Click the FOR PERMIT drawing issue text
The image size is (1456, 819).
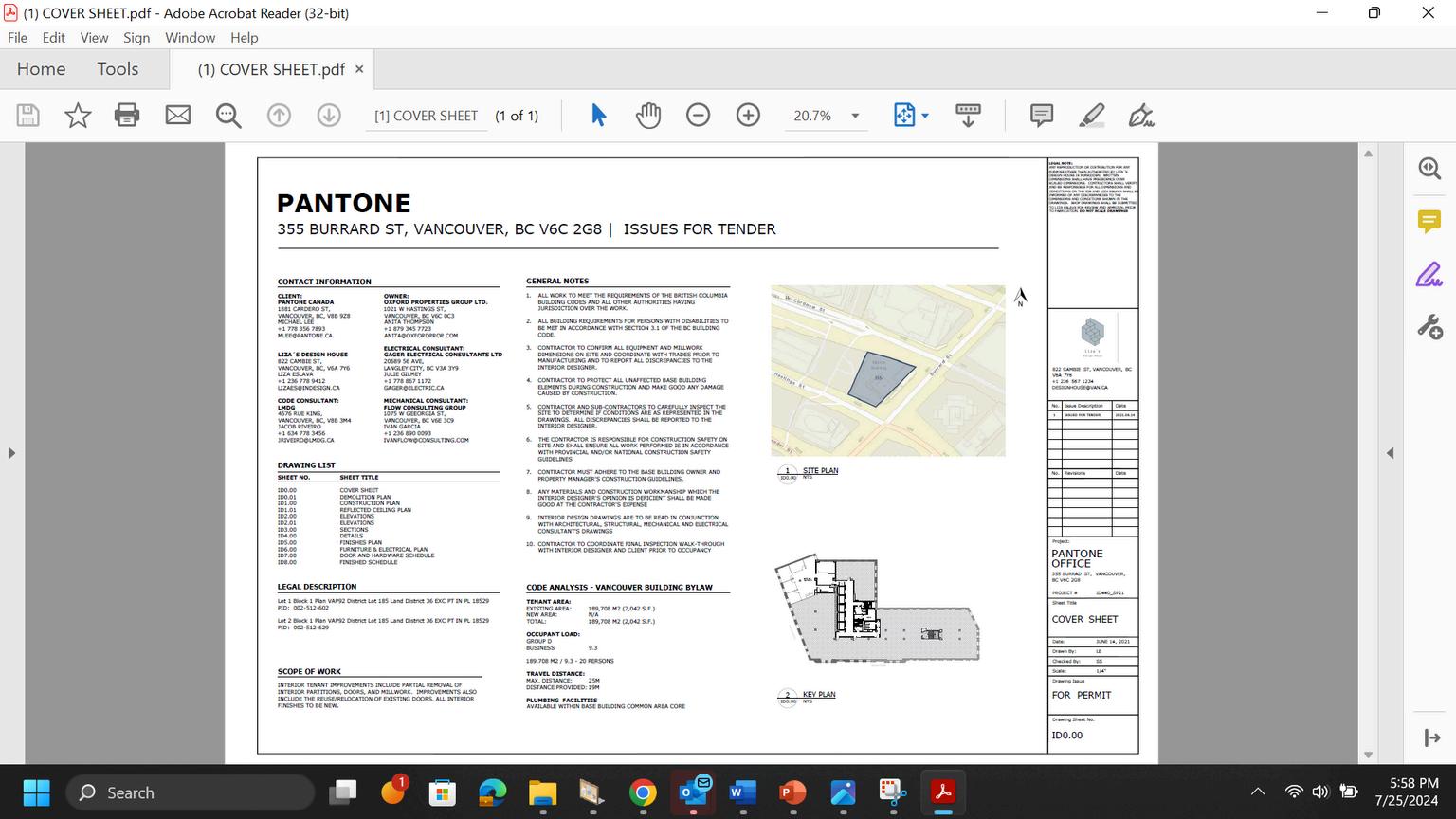1081,695
